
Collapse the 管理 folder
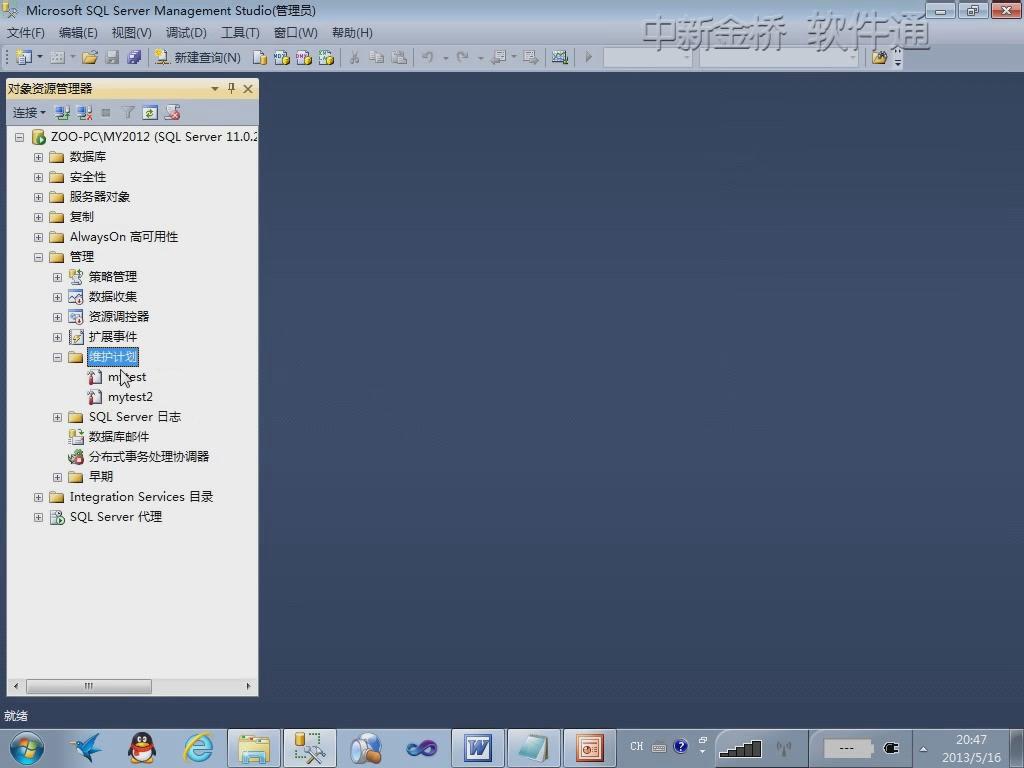pos(39,257)
